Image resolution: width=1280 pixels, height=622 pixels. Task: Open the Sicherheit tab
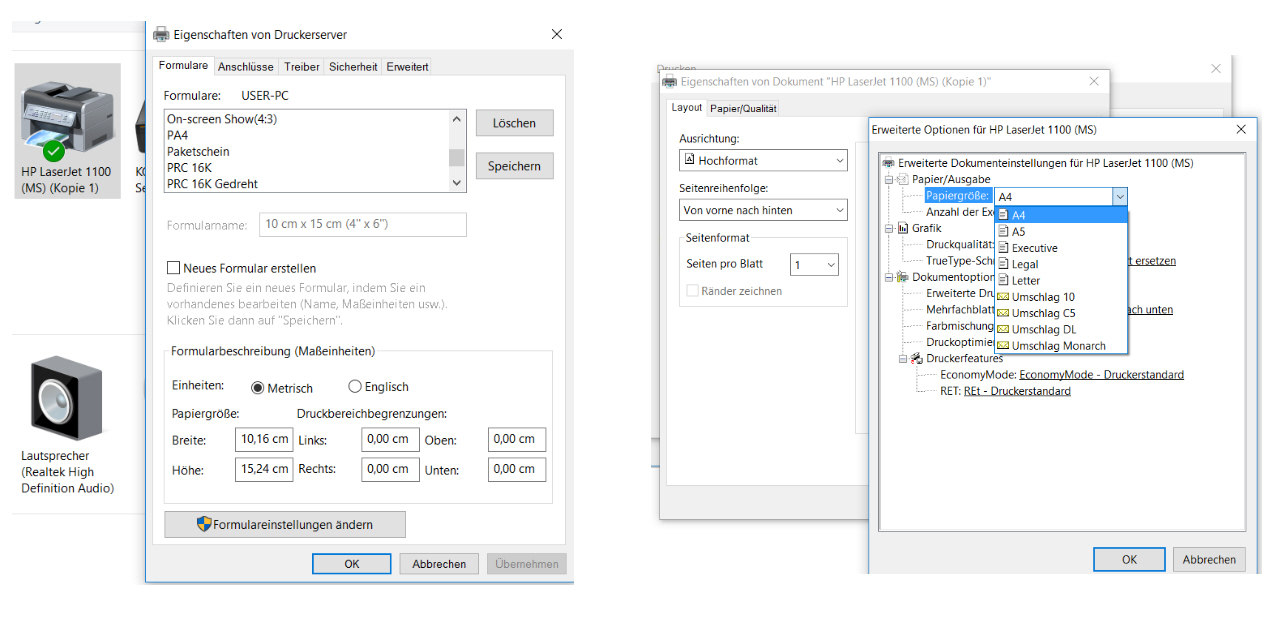coord(353,67)
